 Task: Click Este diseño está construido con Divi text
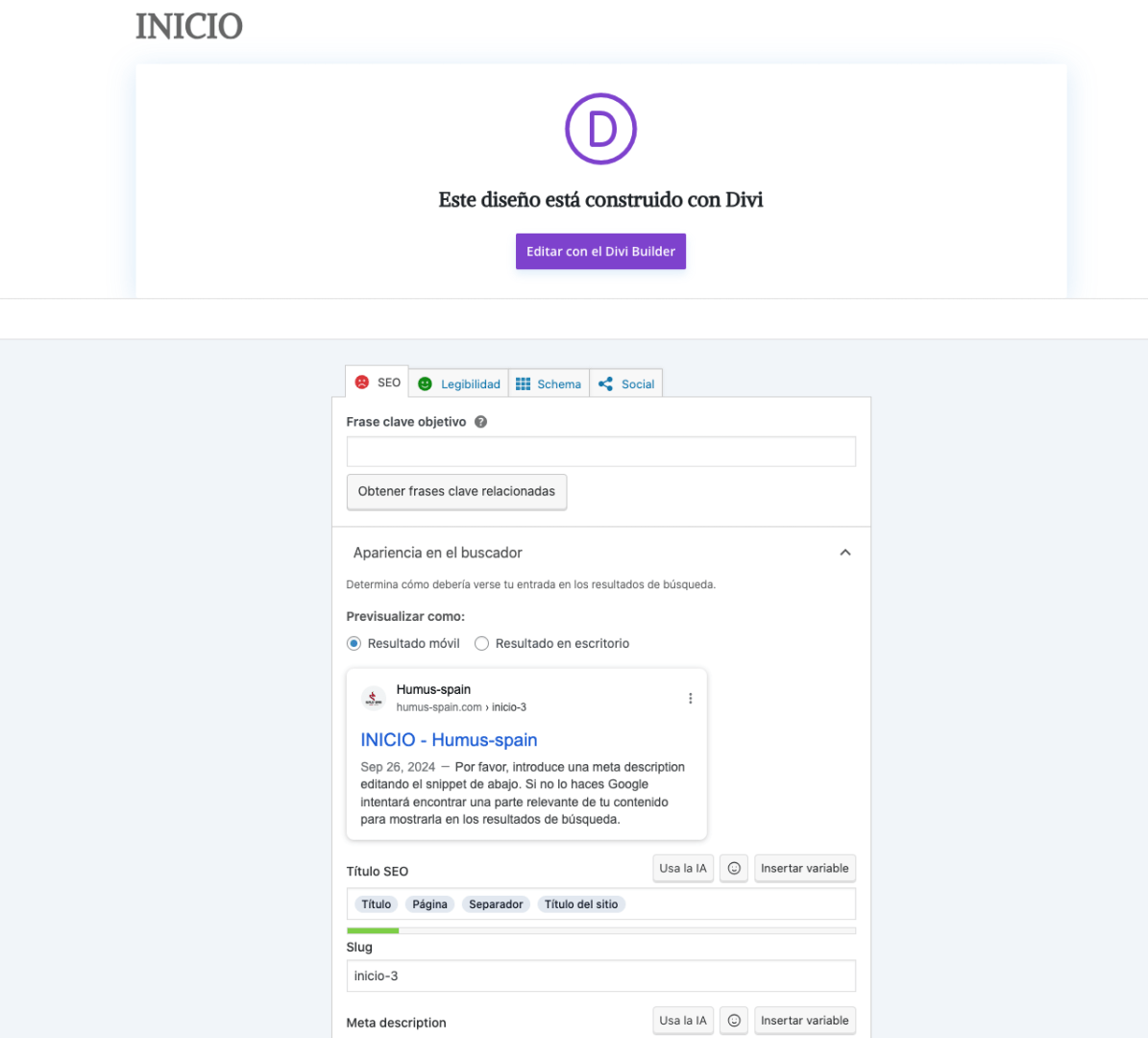pos(600,200)
